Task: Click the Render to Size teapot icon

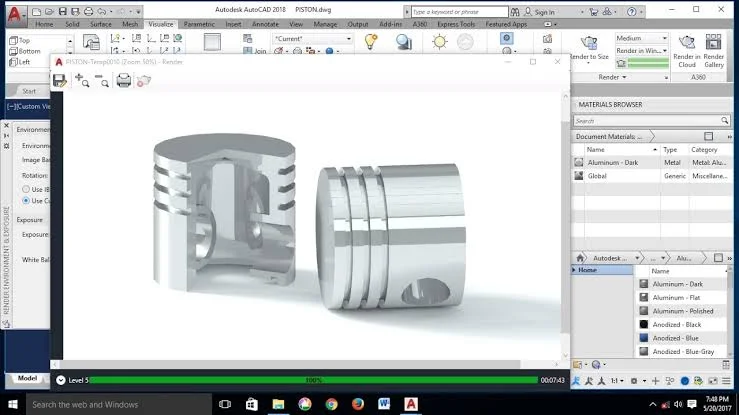Action: coord(589,43)
